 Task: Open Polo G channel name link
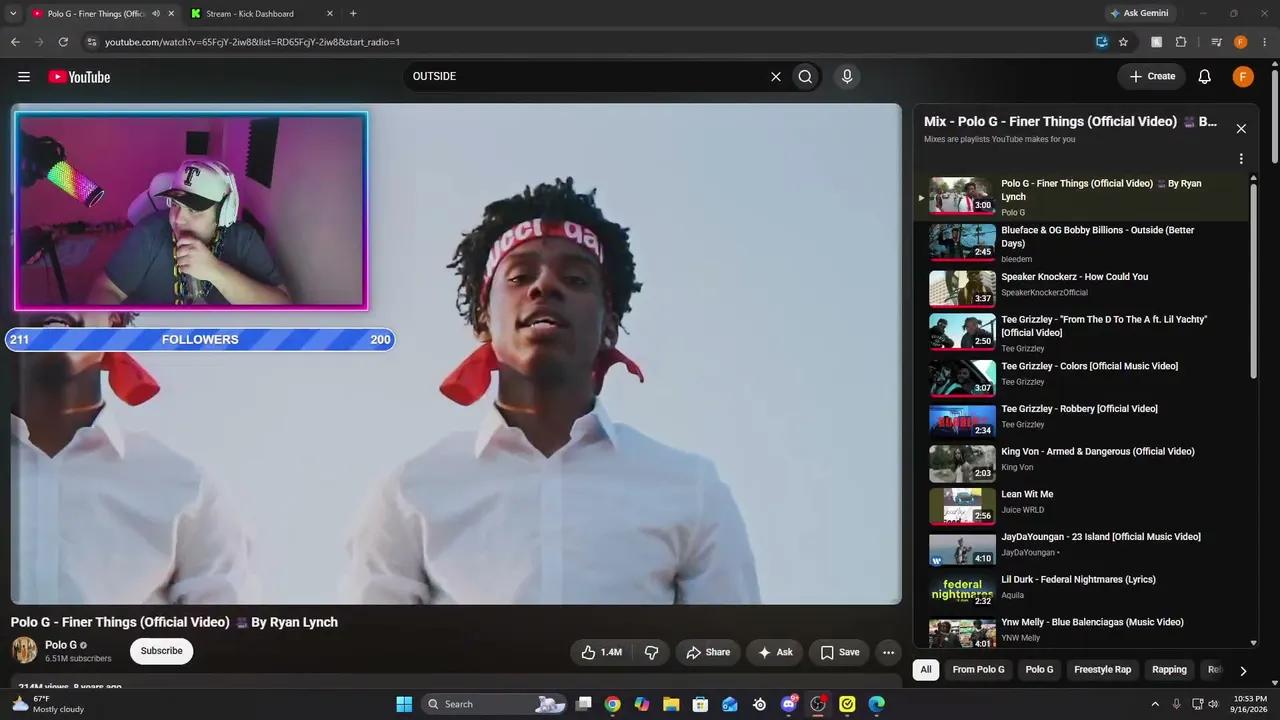(x=61, y=645)
